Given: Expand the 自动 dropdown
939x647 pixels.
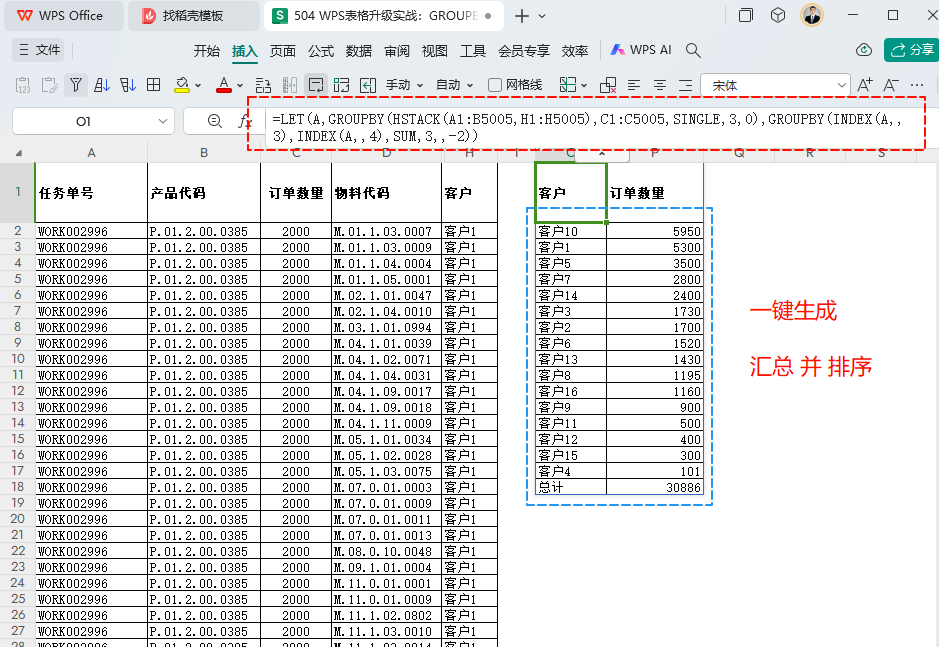Looking at the screenshot, I should point(470,85).
